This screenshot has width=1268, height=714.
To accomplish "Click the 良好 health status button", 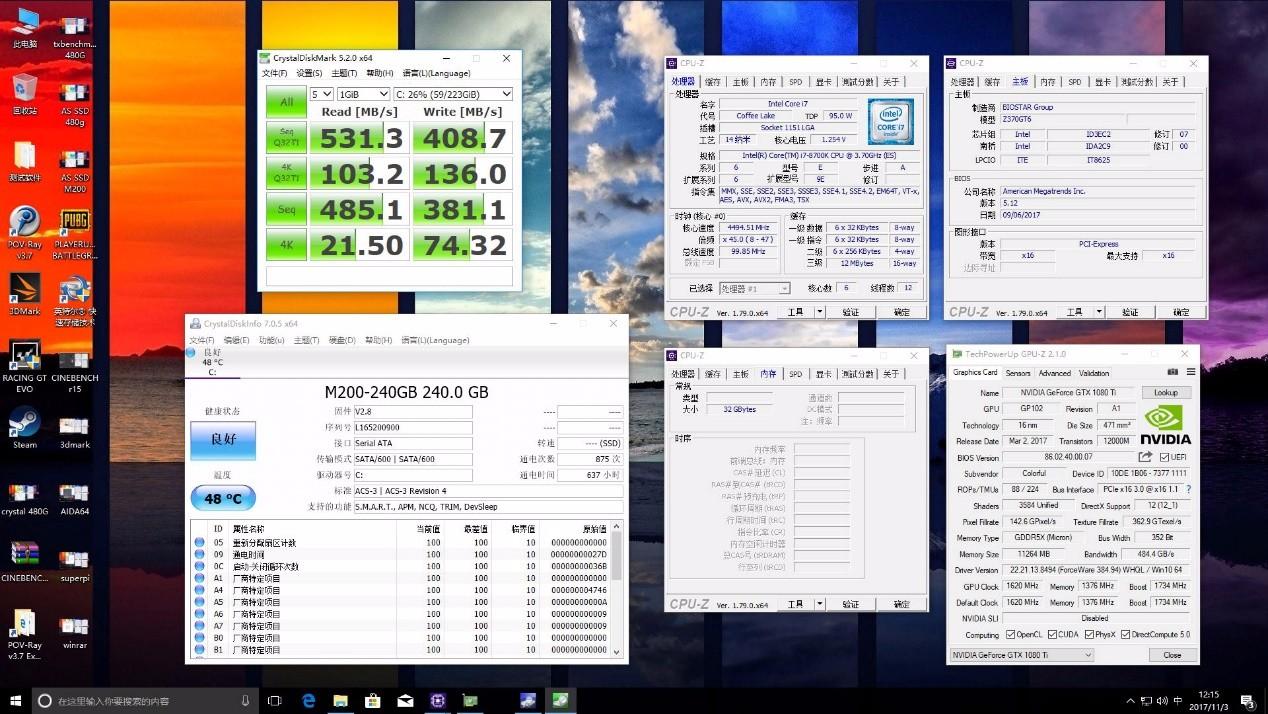I will 223,440.
